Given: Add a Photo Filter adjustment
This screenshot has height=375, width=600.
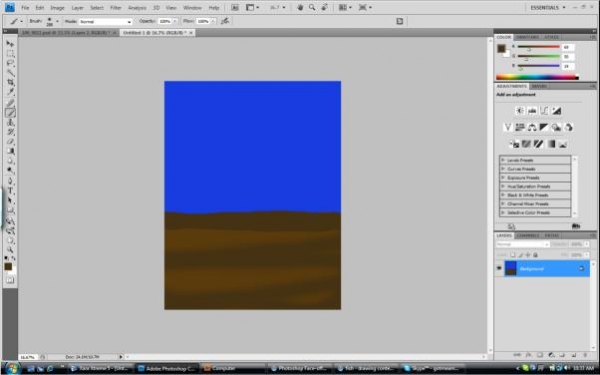Looking at the screenshot, I should 556,127.
